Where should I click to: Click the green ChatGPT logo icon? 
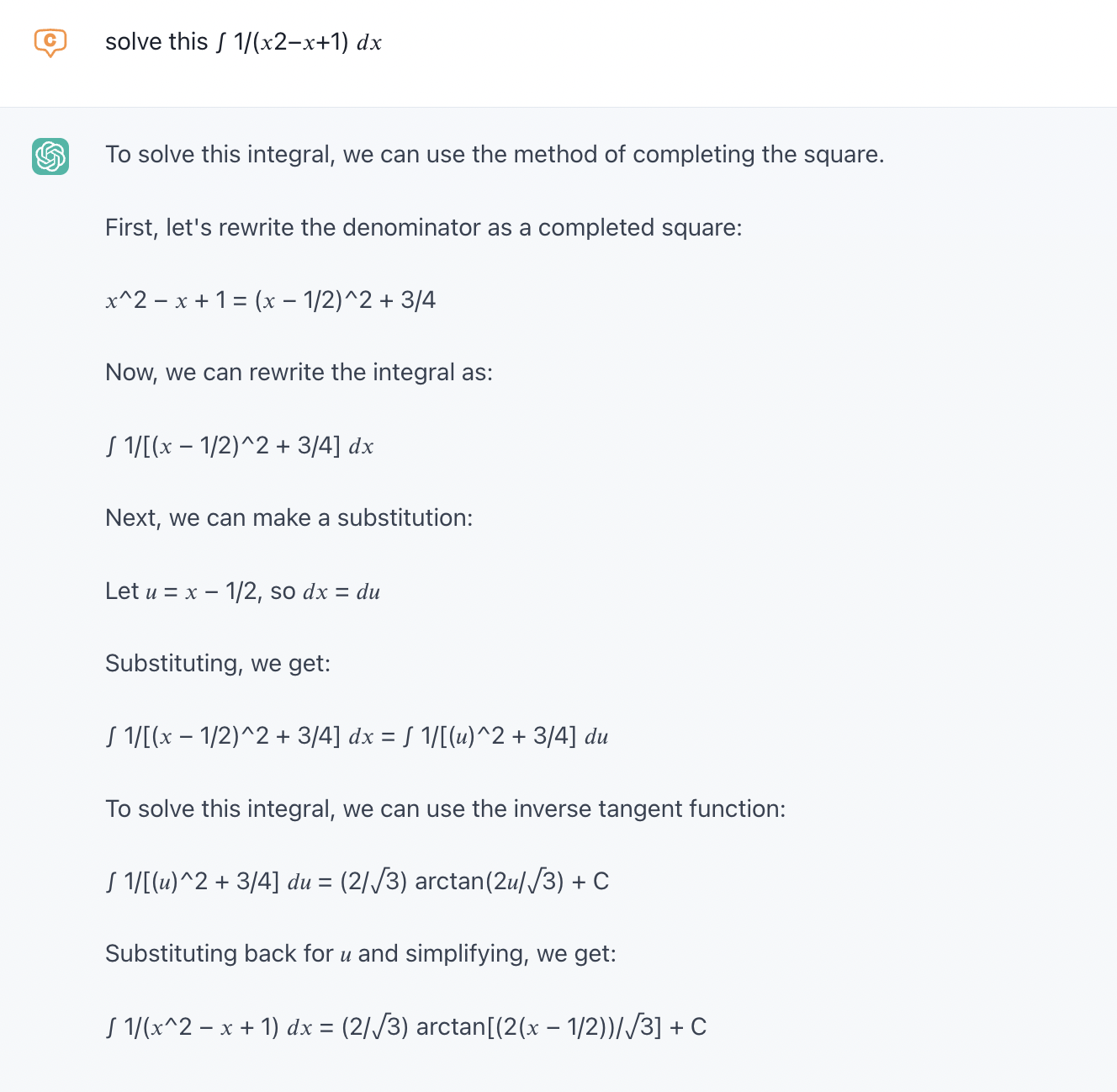click(50, 156)
